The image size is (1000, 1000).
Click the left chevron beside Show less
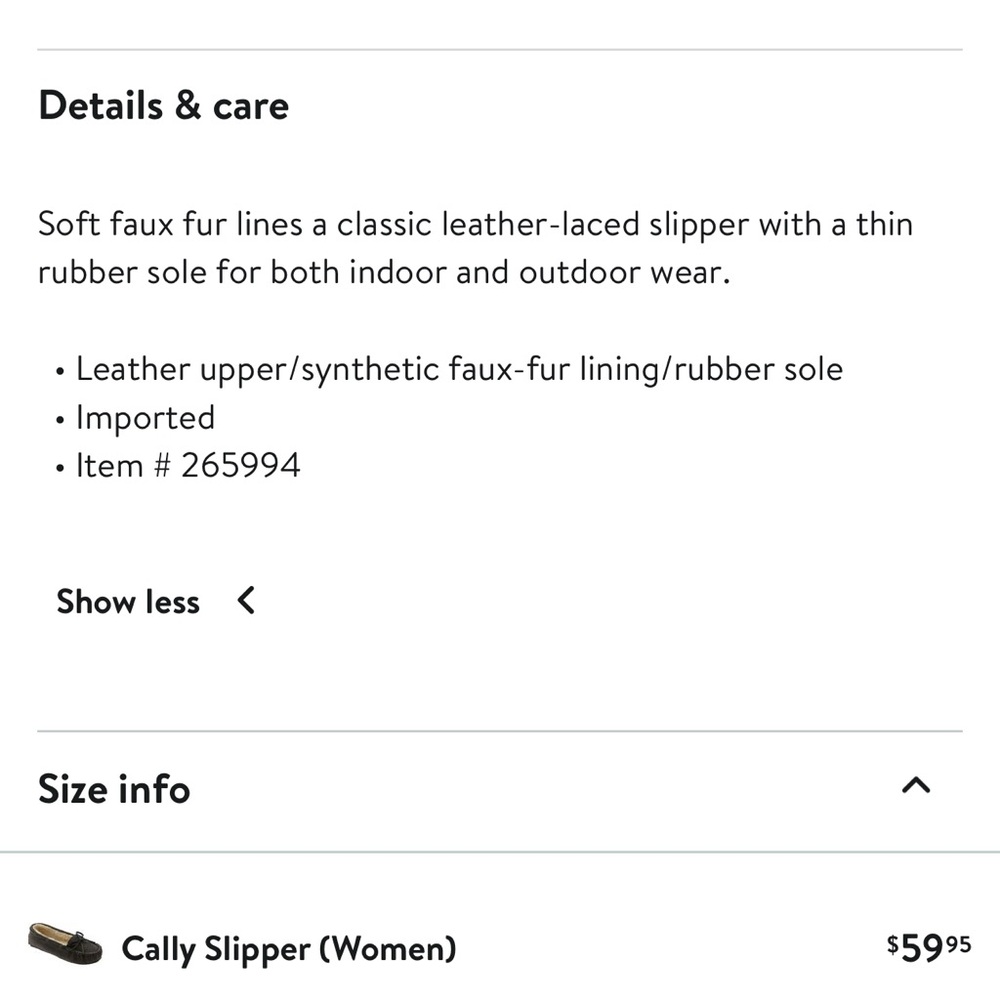click(246, 601)
